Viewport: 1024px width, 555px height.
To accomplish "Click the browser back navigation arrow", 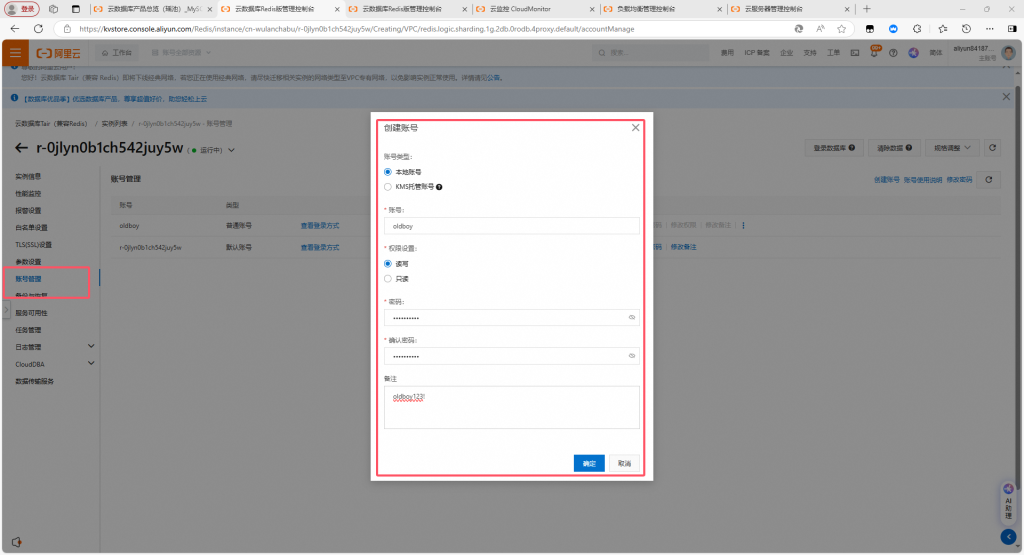I will 14,29.
